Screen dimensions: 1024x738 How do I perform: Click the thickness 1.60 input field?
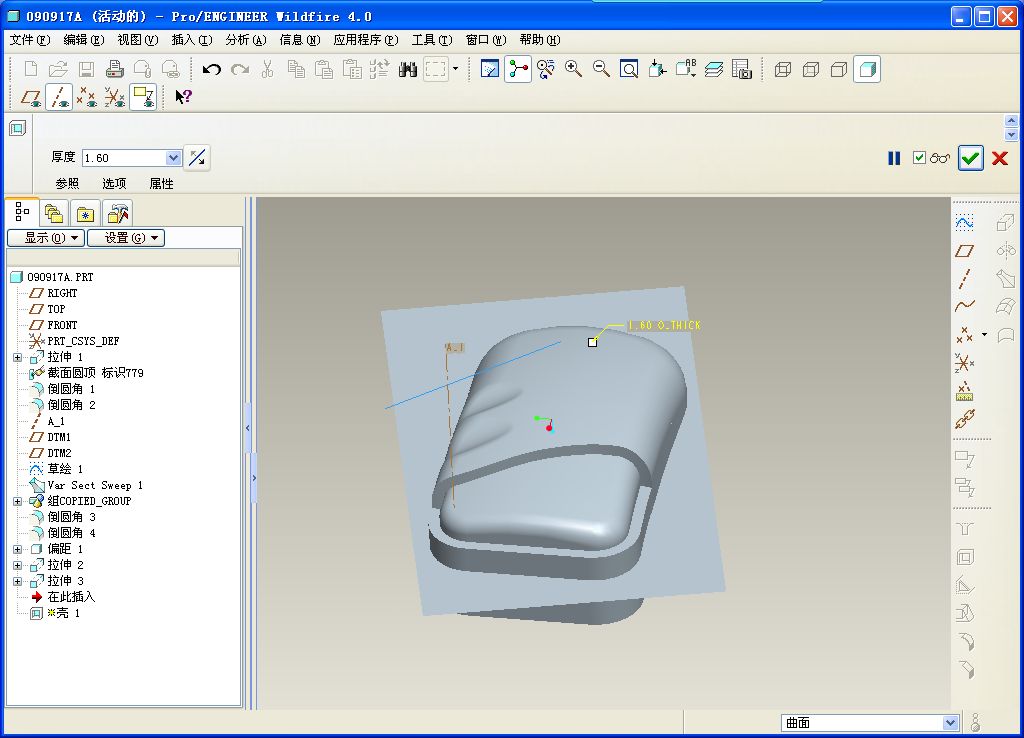pos(124,157)
